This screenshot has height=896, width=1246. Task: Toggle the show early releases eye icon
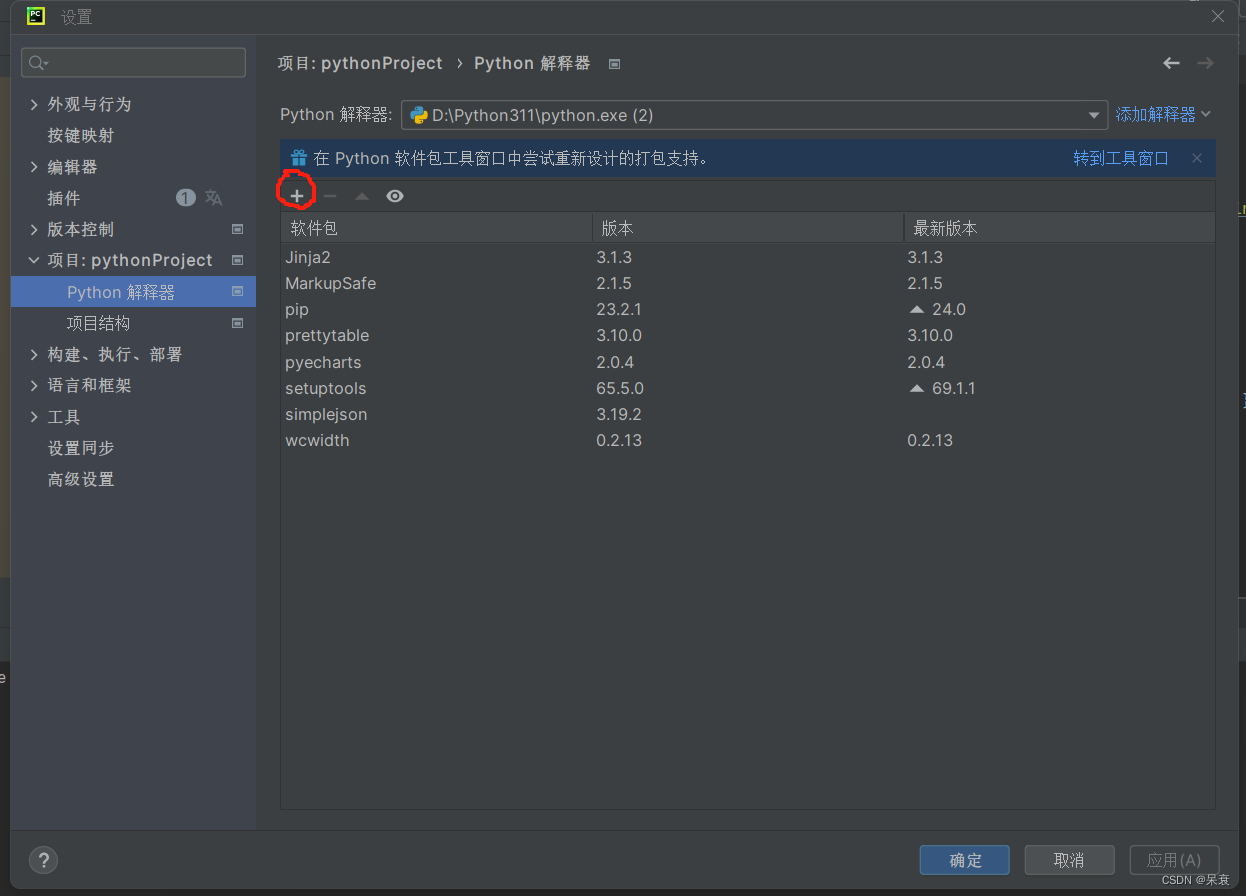(395, 196)
